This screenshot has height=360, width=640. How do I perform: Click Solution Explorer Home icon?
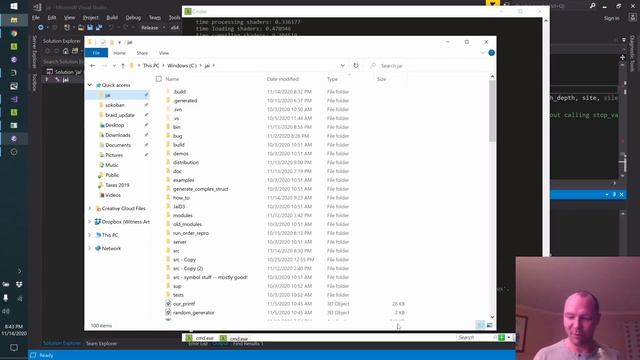click(x=66, y=51)
